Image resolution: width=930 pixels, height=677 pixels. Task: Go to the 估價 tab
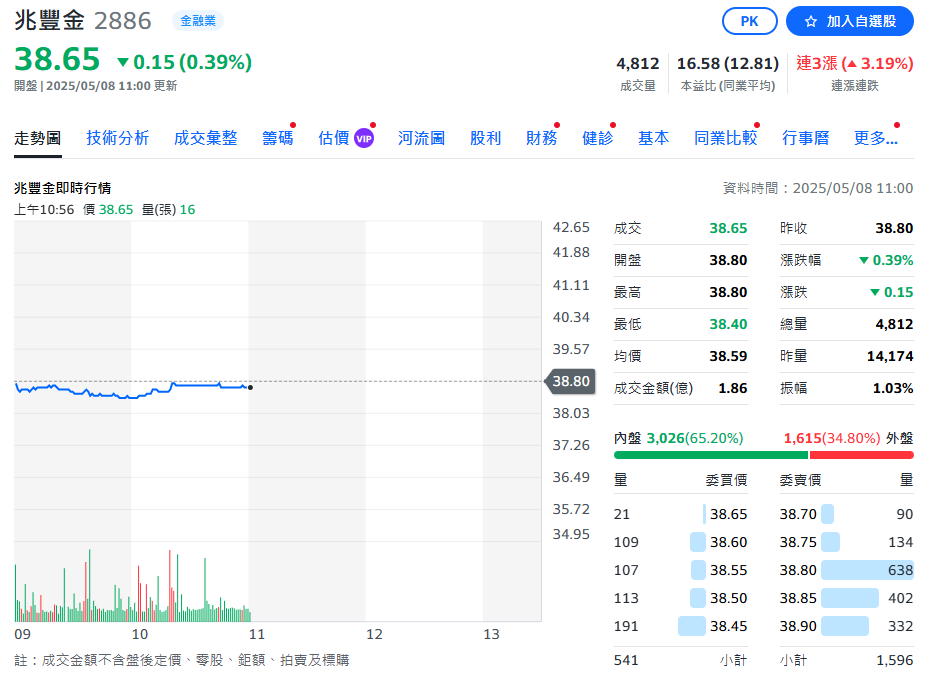tap(334, 138)
